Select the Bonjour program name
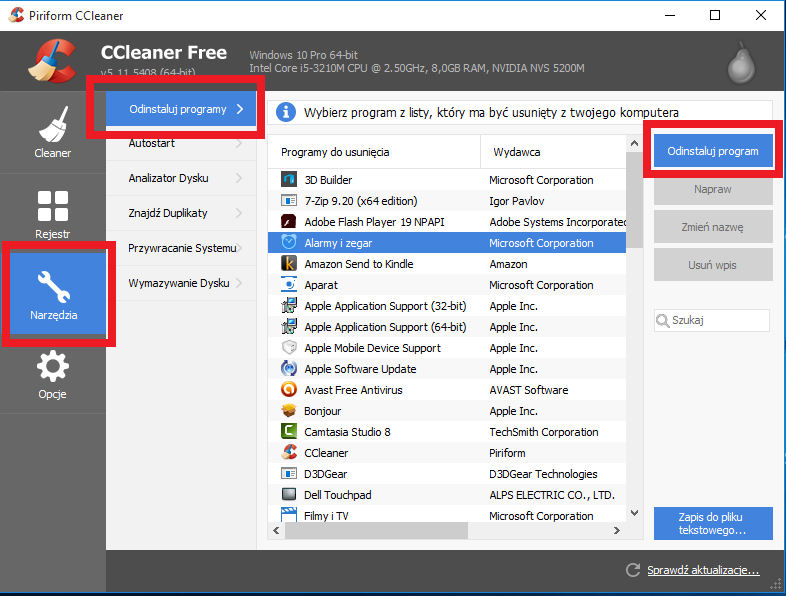 (322, 411)
